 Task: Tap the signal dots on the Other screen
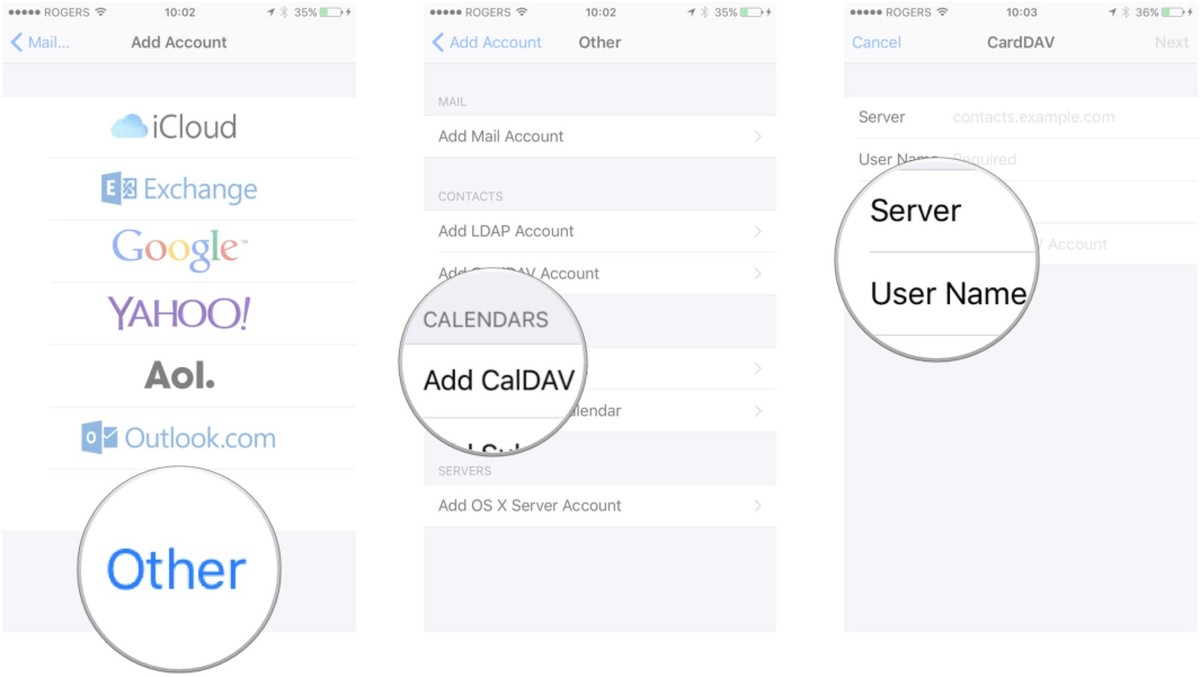point(445,13)
